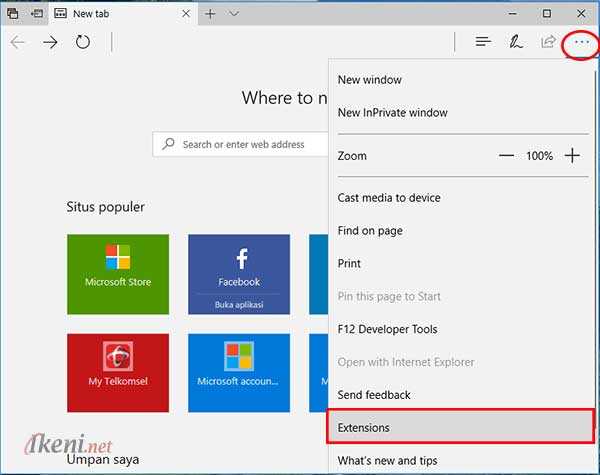Image resolution: width=600 pixels, height=475 pixels.
Task: Open the Settings and more ellipsis
Action: tap(581, 42)
